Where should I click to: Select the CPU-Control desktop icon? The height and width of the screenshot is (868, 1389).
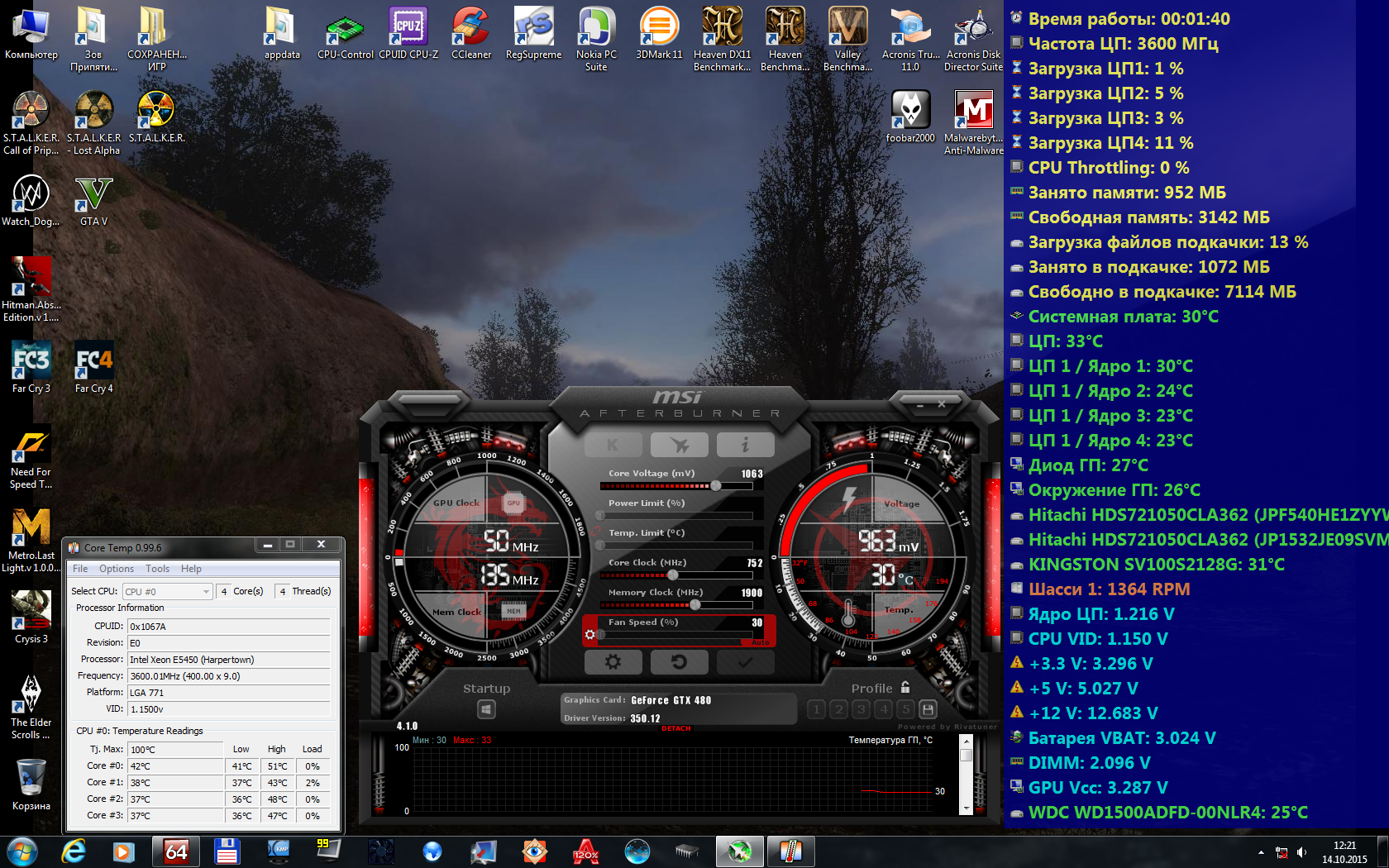[x=346, y=35]
